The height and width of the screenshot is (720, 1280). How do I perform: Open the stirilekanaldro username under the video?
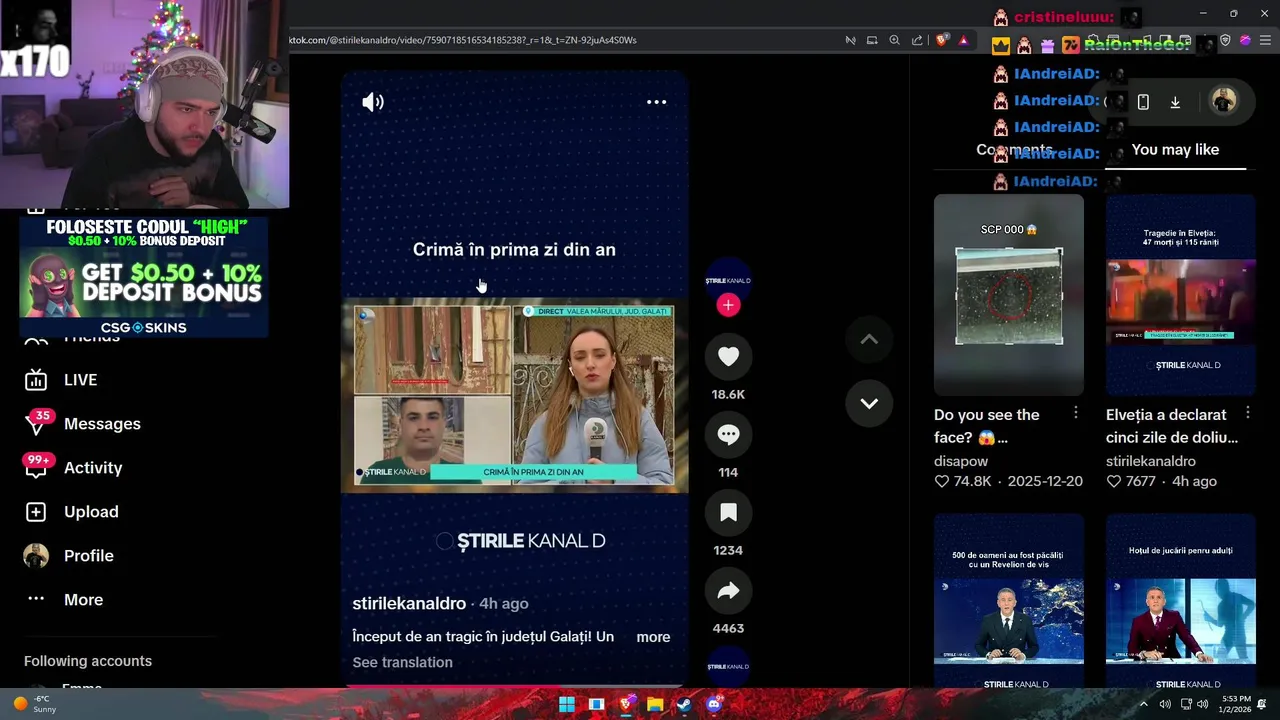click(x=409, y=604)
